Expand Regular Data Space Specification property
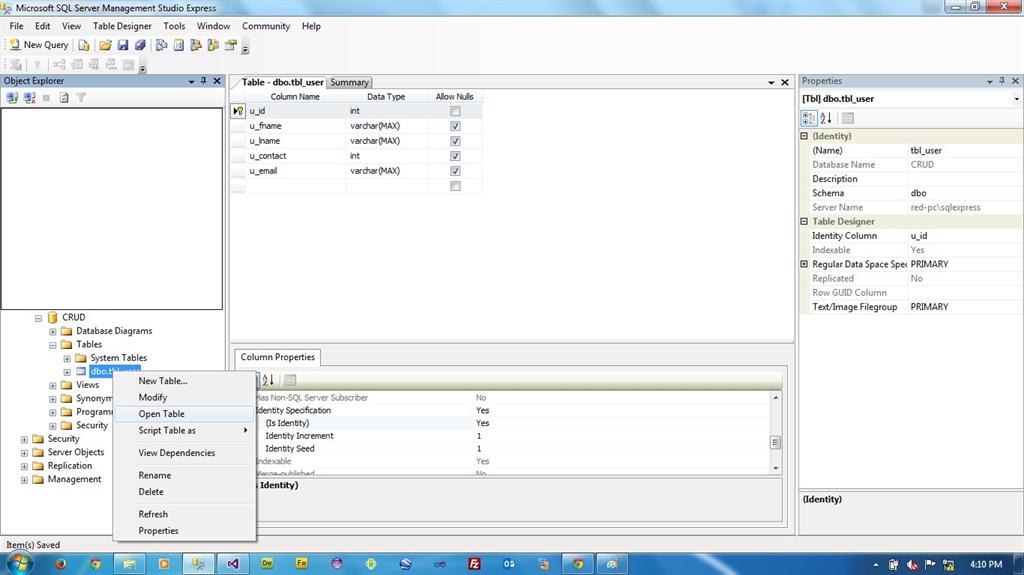 805,264
